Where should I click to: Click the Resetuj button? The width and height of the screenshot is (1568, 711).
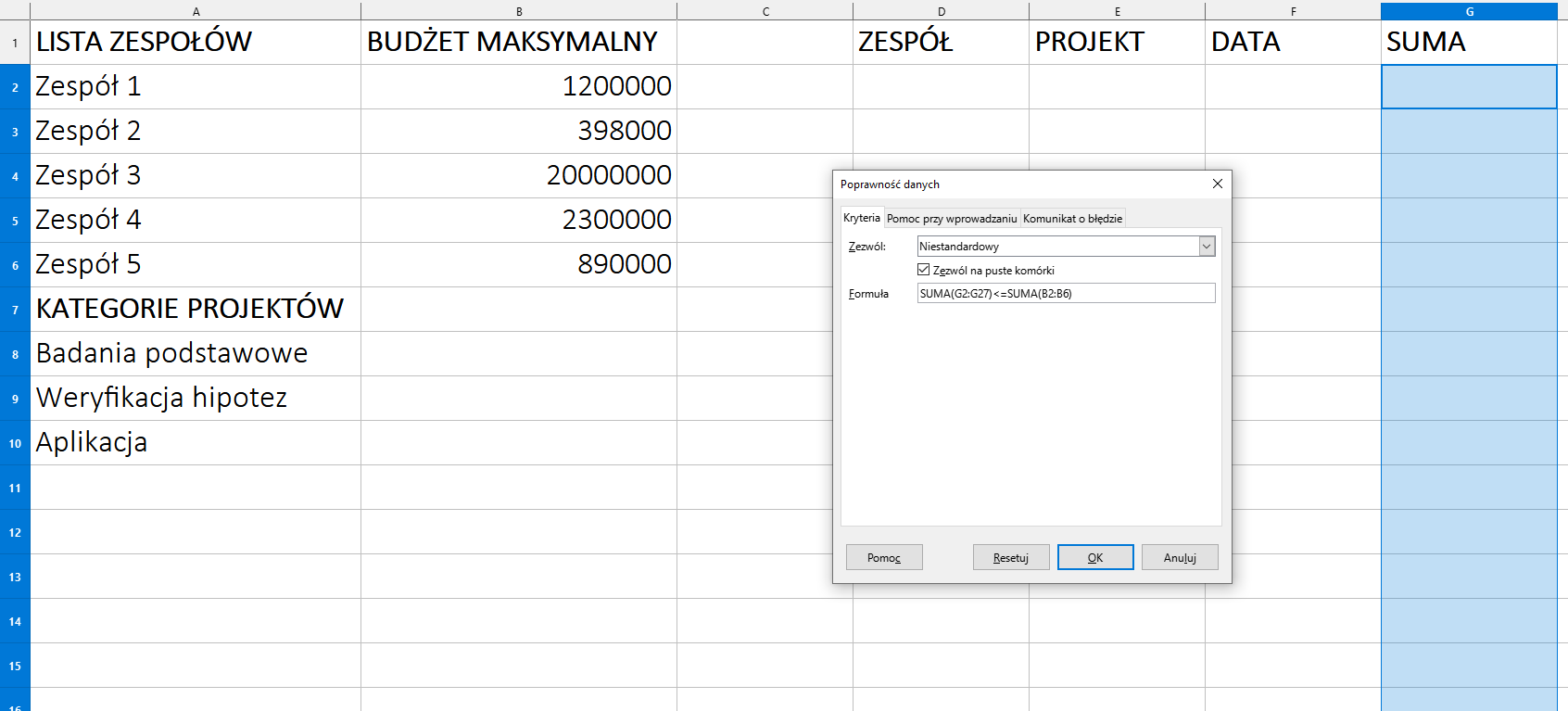(1010, 557)
